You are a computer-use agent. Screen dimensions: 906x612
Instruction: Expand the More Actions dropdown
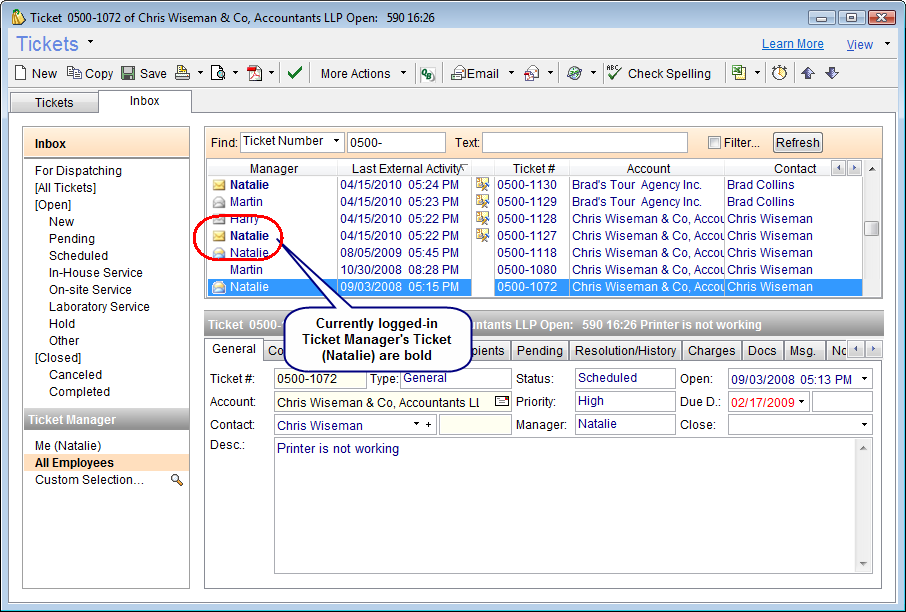tap(404, 73)
